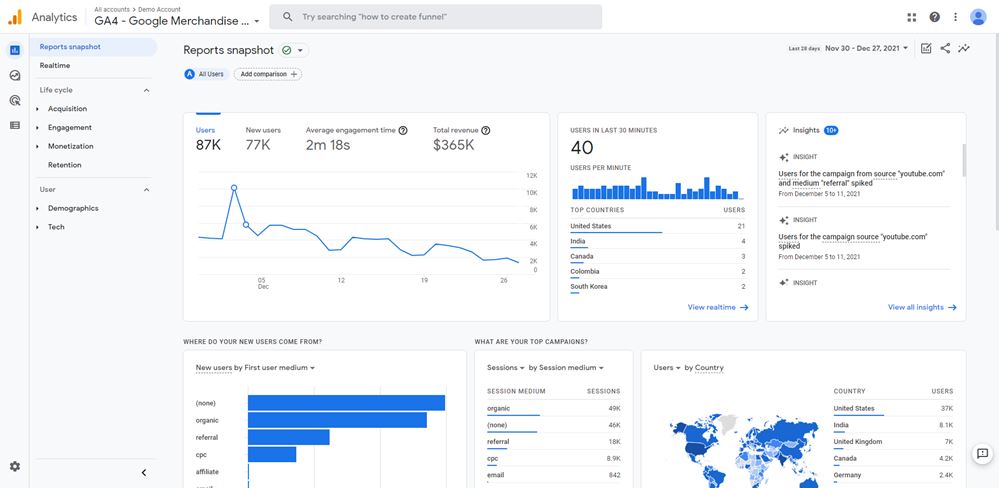Collapse the Life cycle section
The image size is (999, 488).
click(146, 90)
